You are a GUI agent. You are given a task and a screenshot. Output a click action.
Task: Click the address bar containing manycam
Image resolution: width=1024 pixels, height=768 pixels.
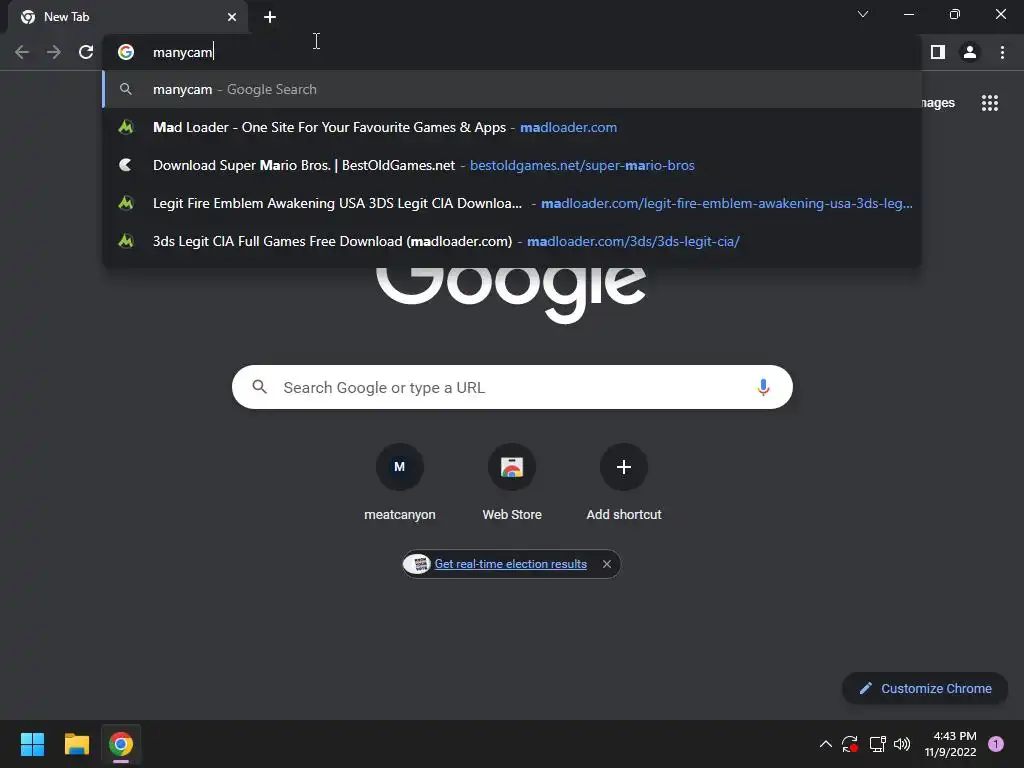coord(512,52)
